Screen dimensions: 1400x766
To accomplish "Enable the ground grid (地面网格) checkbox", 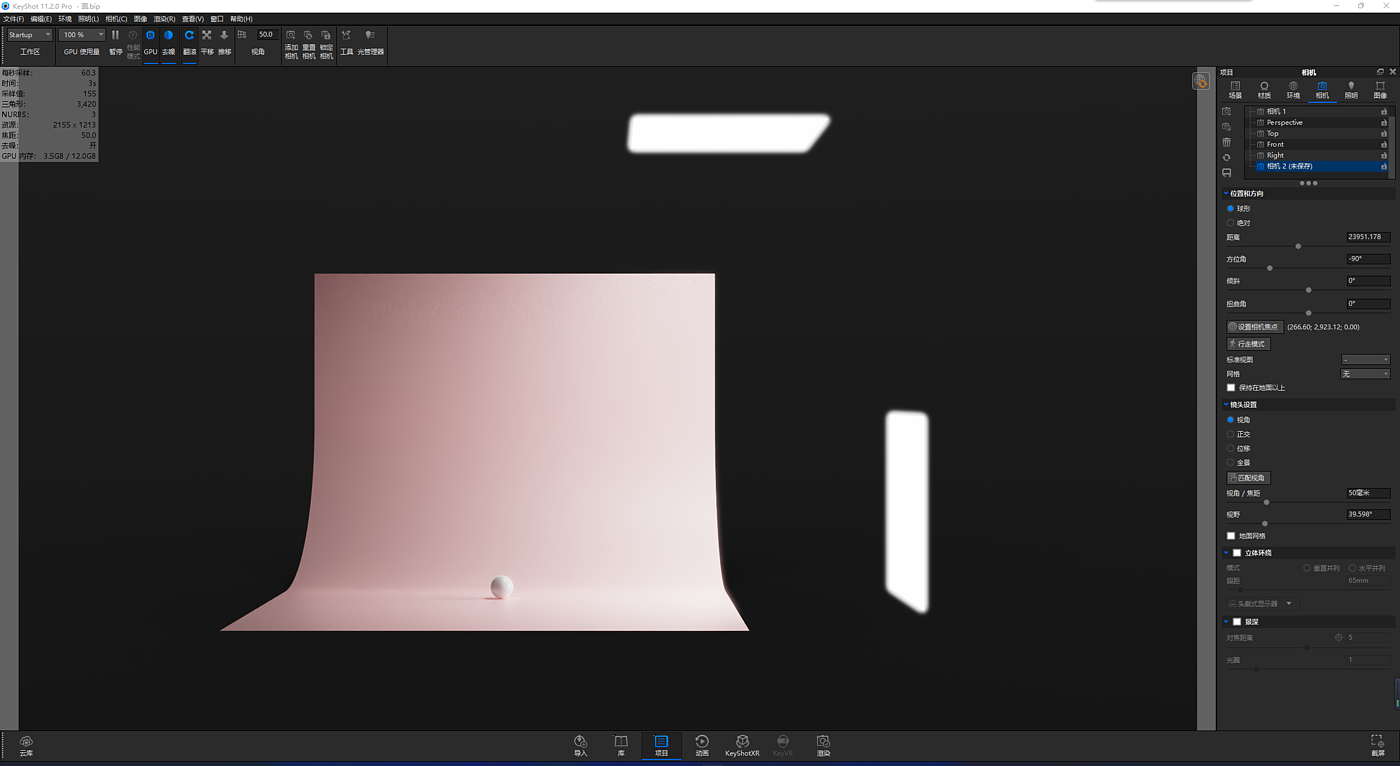I will pos(1231,536).
